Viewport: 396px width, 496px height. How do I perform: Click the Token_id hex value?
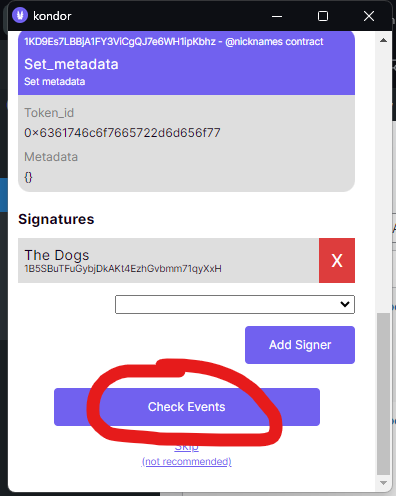coord(122,133)
